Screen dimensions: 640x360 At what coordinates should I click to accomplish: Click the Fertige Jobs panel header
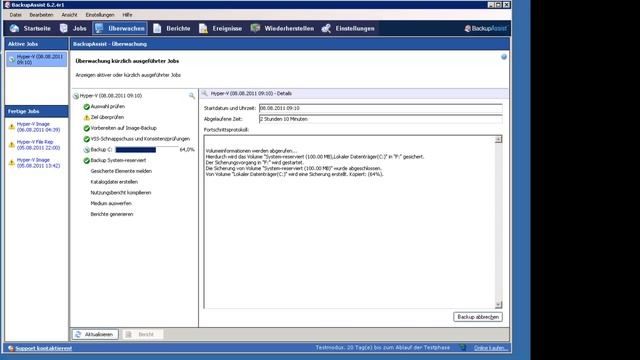point(36,111)
